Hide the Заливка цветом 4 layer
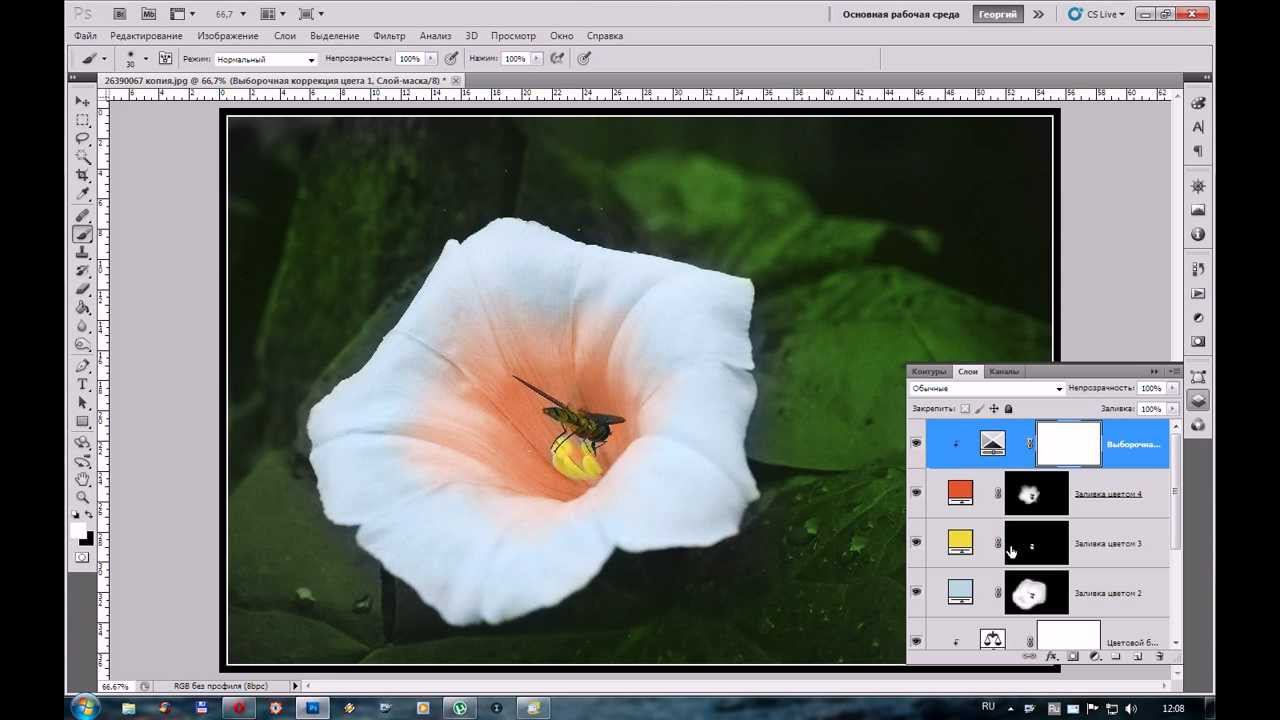This screenshot has width=1280, height=720. click(916, 493)
